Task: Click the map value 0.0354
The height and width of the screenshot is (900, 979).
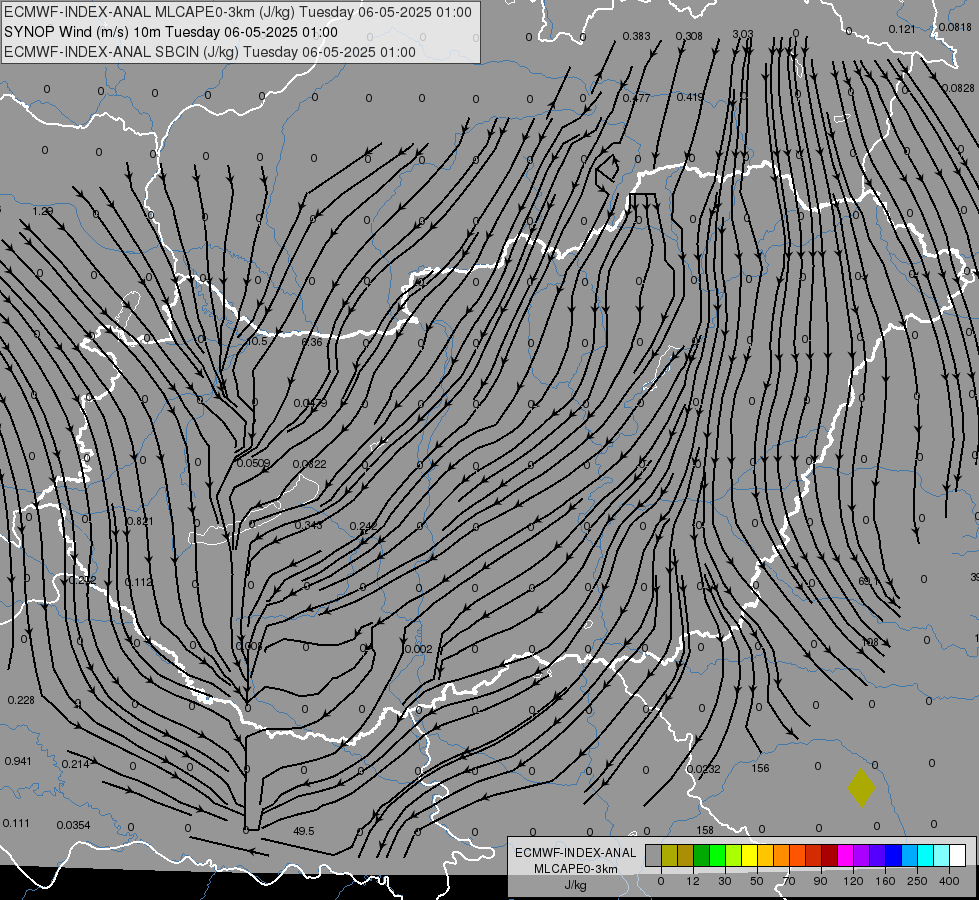Action: [x=74, y=825]
